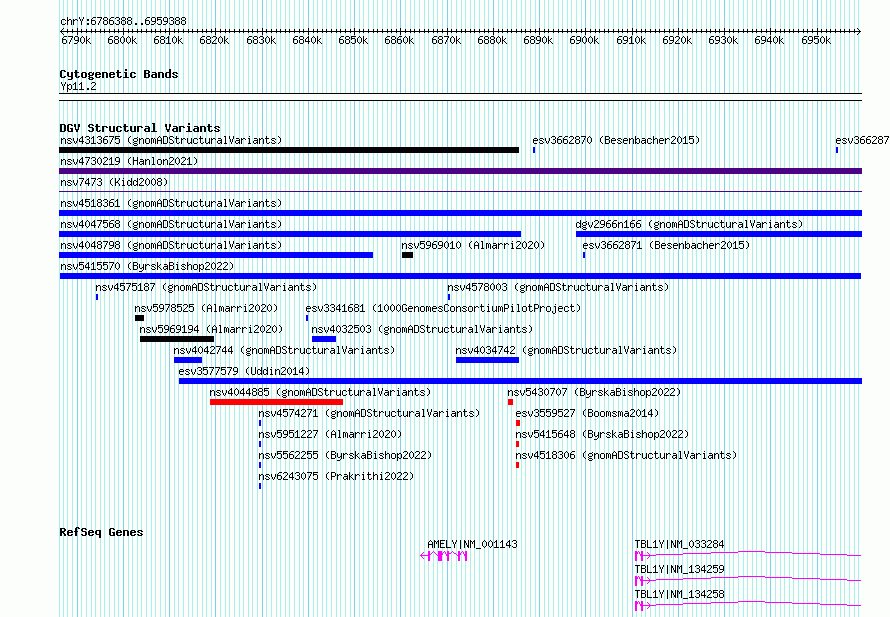Click the TBL1Y|NM_033284 transcript label
This screenshot has width=890, height=617.
[x=679, y=544]
